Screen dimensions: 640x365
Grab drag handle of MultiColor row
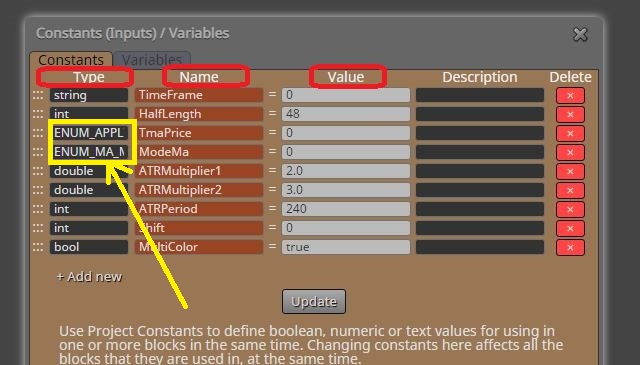pos(38,247)
